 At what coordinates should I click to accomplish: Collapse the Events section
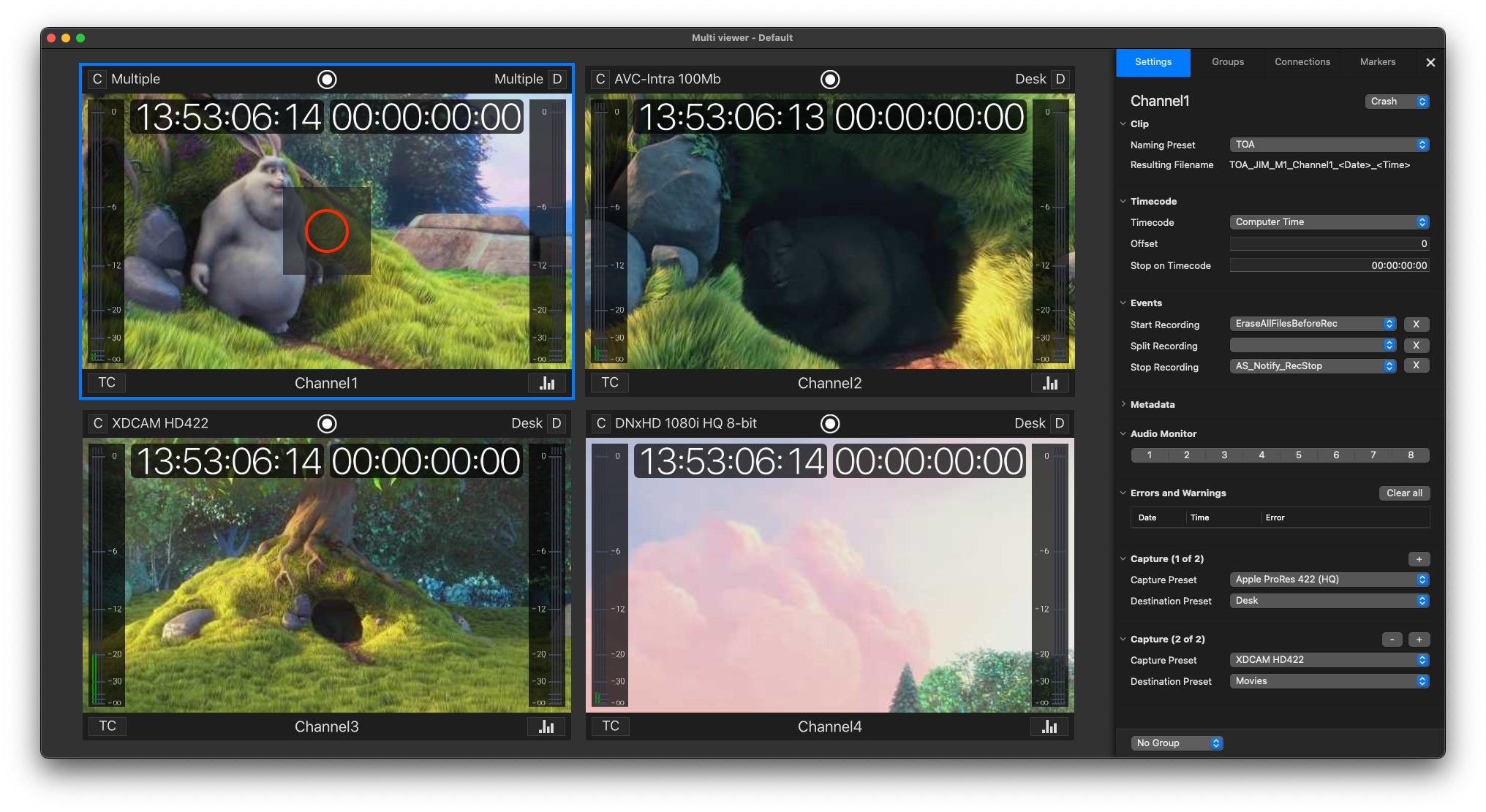pyautogui.click(x=1123, y=303)
